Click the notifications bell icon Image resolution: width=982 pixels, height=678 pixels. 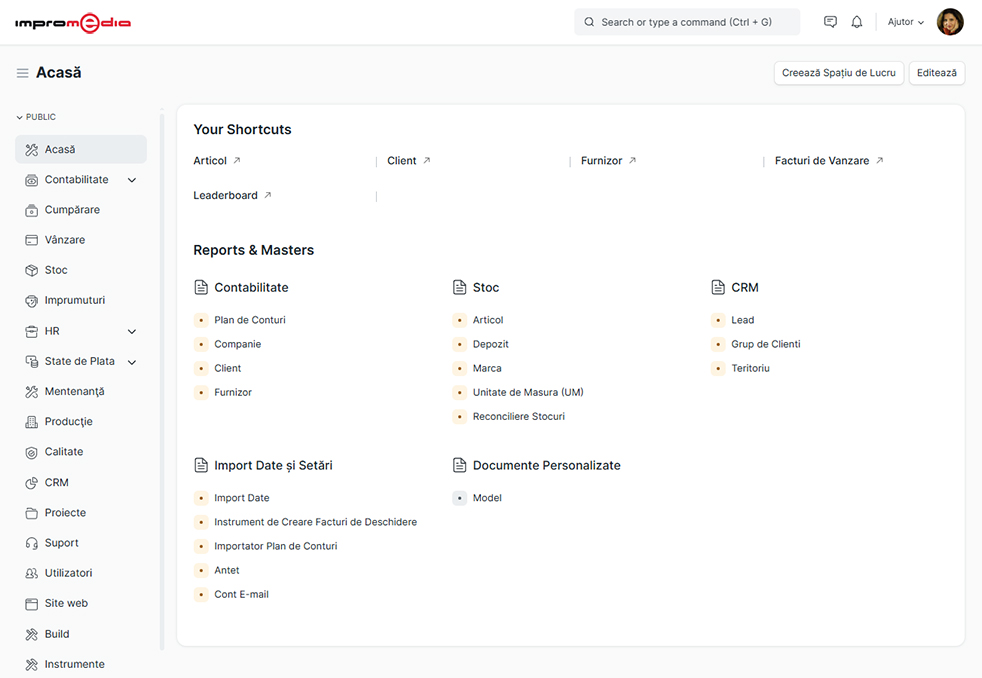pyautogui.click(x=856, y=21)
